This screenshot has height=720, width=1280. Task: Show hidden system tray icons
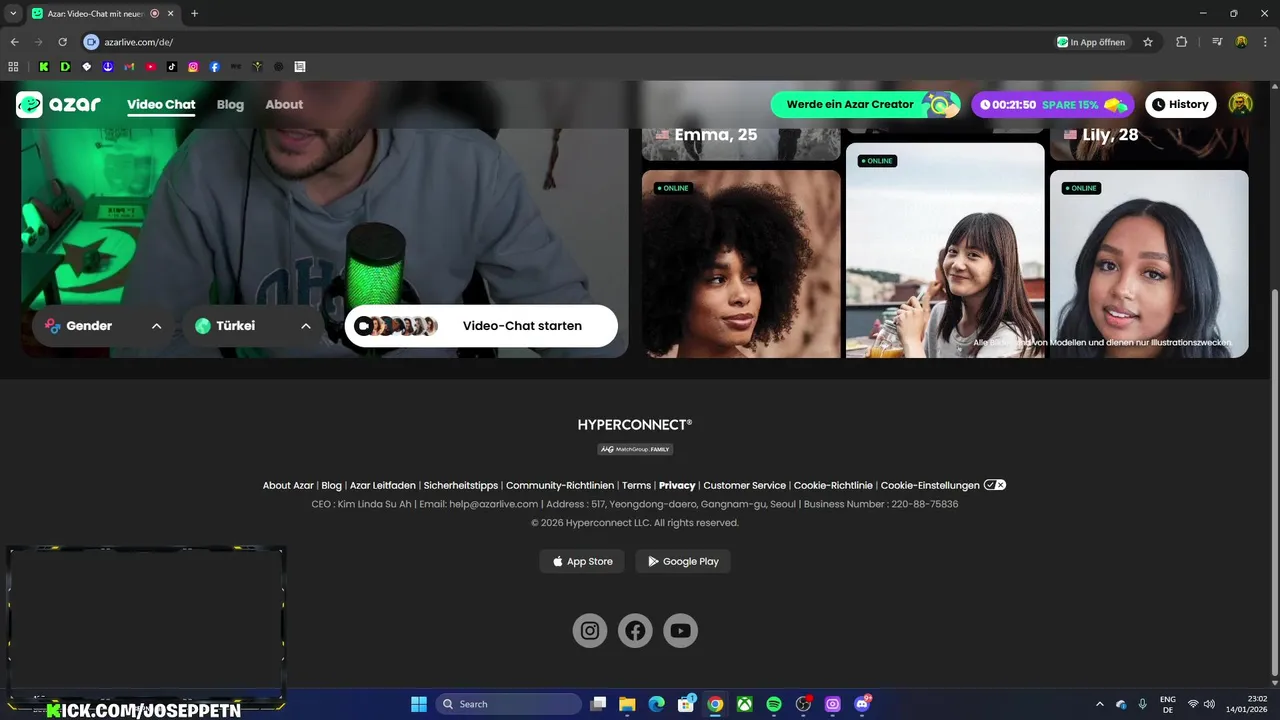tap(1100, 704)
